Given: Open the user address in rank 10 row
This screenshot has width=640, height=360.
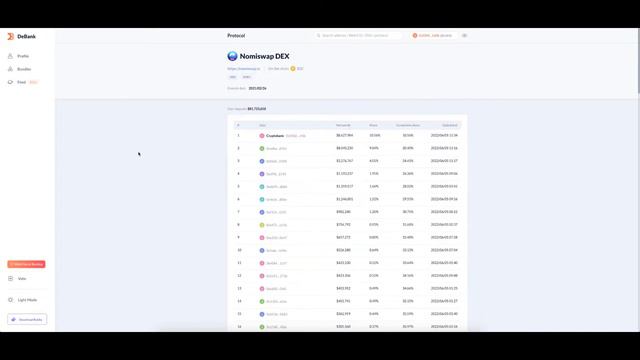Looking at the screenshot, I should [x=276, y=250].
